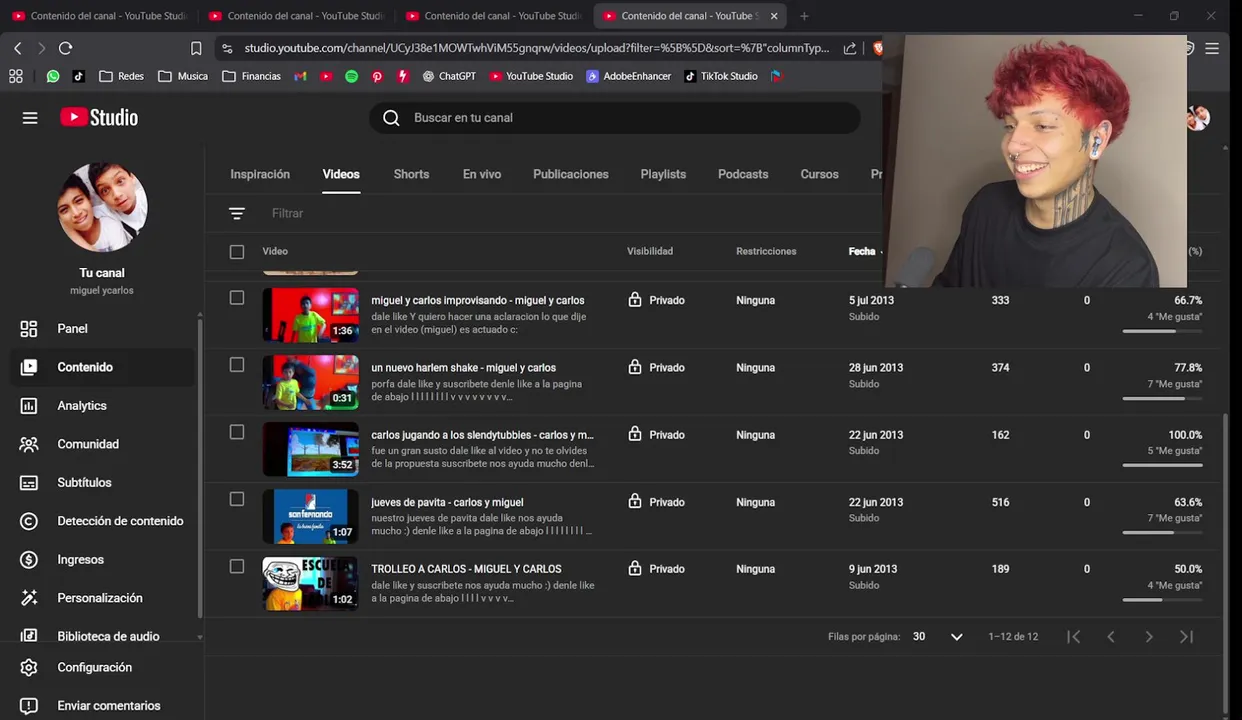1242x720 pixels.
Task: Open rows per page dropdown
Action: [938, 637]
